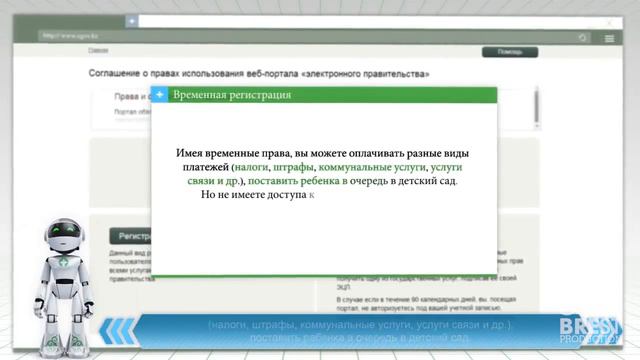The height and width of the screenshot is (360, 640).
Task: Click the reload icon in the address bar
Action: (582, 38)
